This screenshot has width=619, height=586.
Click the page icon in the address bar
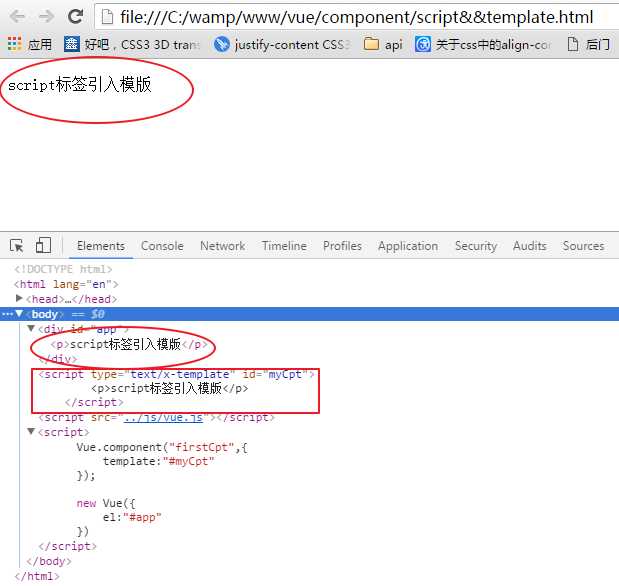click(107, 17)
